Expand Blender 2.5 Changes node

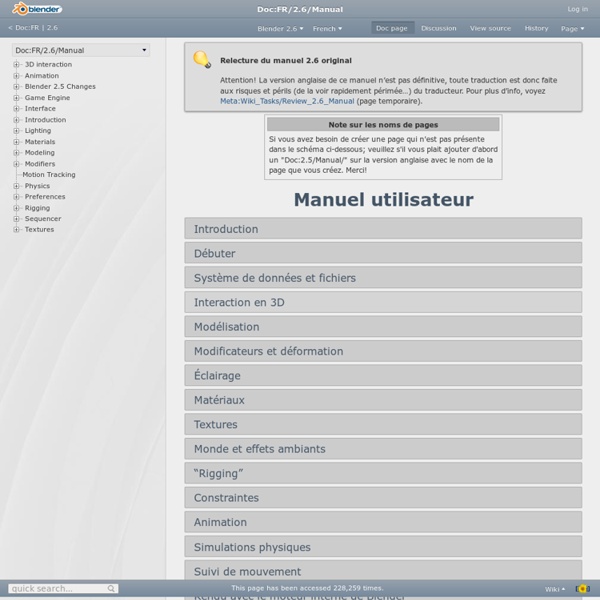pos(16,86)
